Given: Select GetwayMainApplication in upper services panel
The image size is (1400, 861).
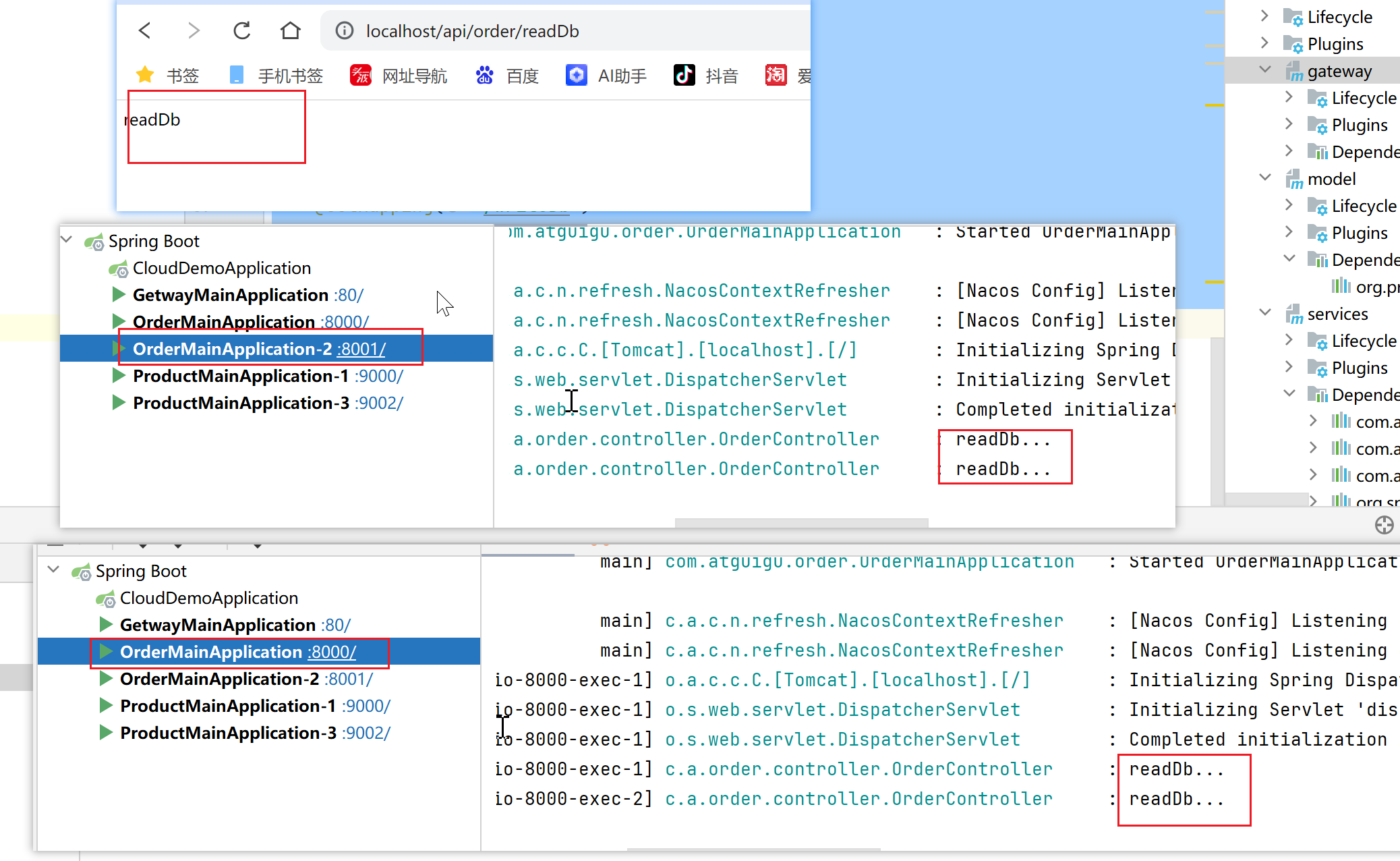Looking at the screenshot, I should coord(231,295).
